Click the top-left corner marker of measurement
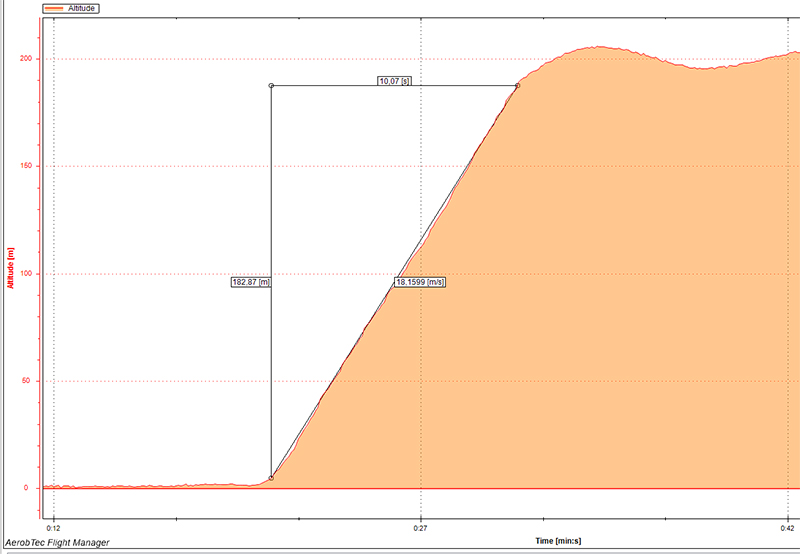 tap(271, 86)
